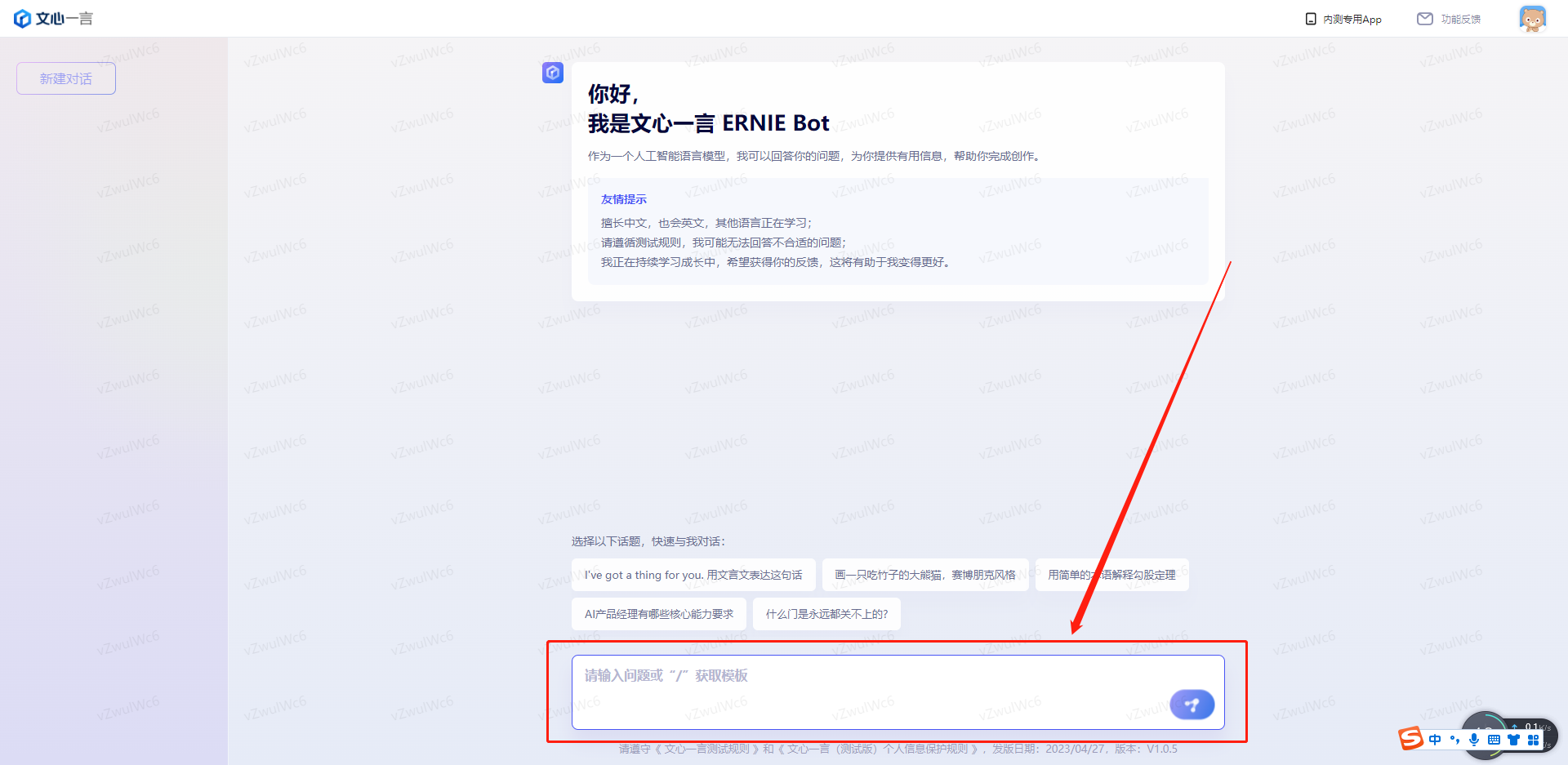Open the 文心一言测试规则 footer link
The width and height of the screenshot is (1568, 765).
(x=709, y=749)
